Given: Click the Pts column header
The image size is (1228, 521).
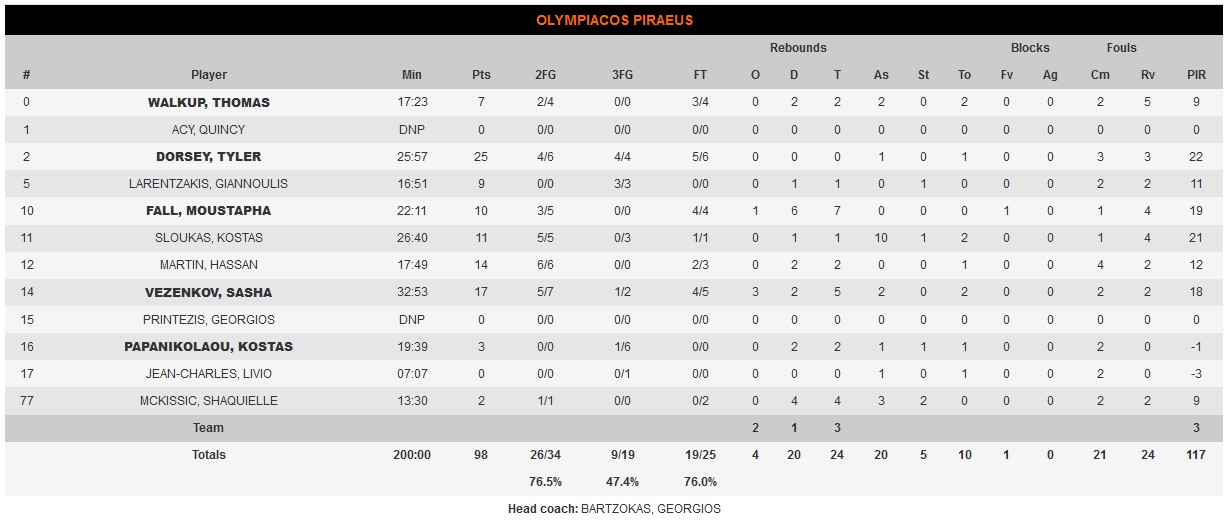Looking at the screenshot, I should pyautogui.click(x=481, y=75).
